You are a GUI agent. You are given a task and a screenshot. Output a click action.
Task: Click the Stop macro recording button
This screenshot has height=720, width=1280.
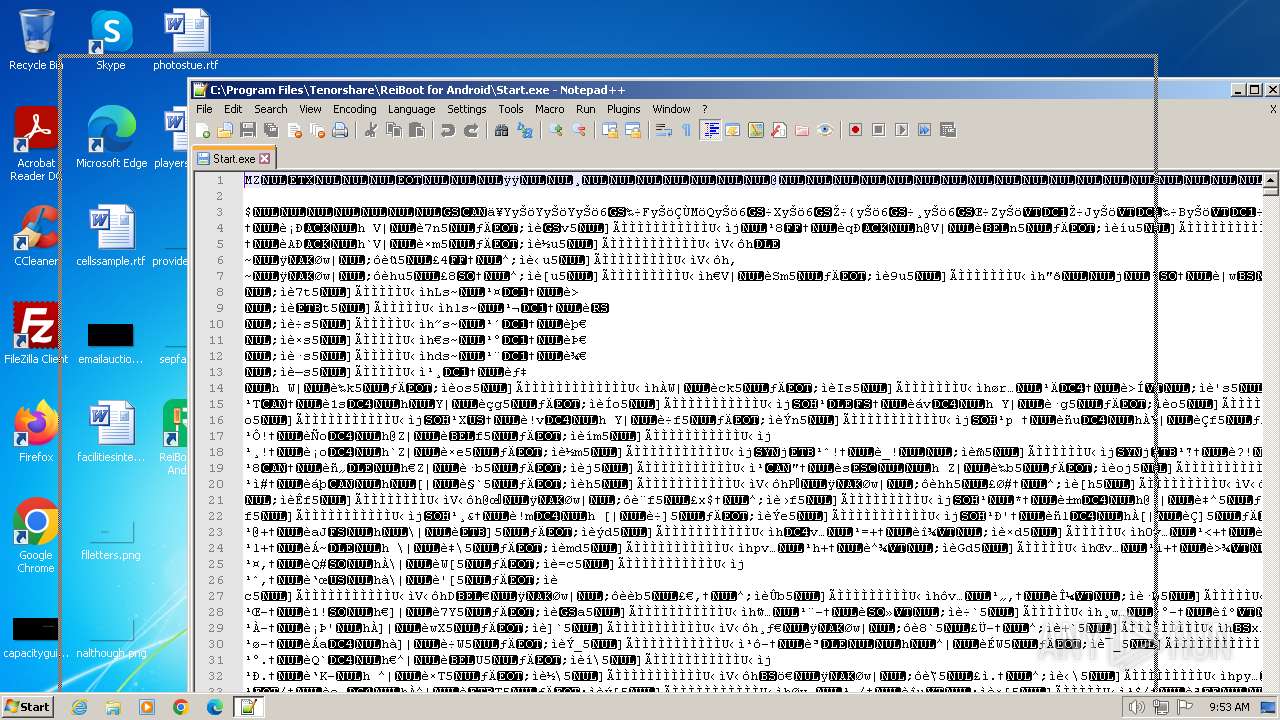[x=878, y=130]
